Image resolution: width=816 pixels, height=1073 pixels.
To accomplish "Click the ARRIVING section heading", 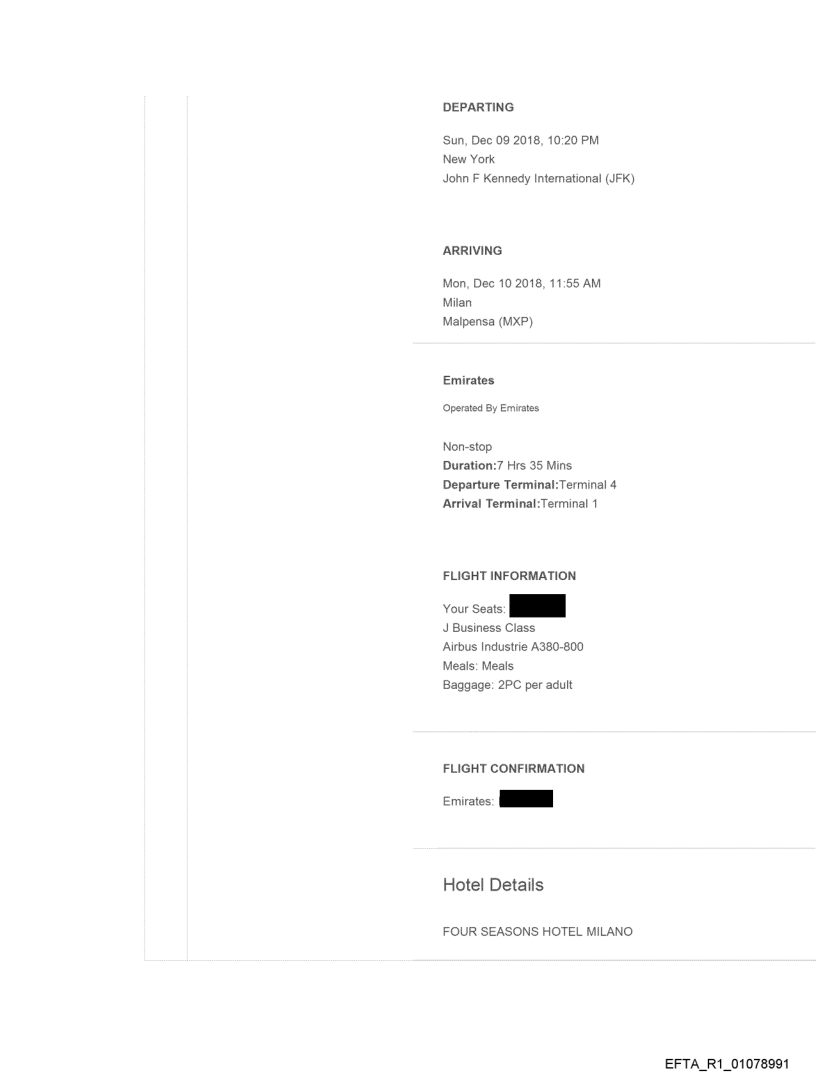I will (472, 251).
